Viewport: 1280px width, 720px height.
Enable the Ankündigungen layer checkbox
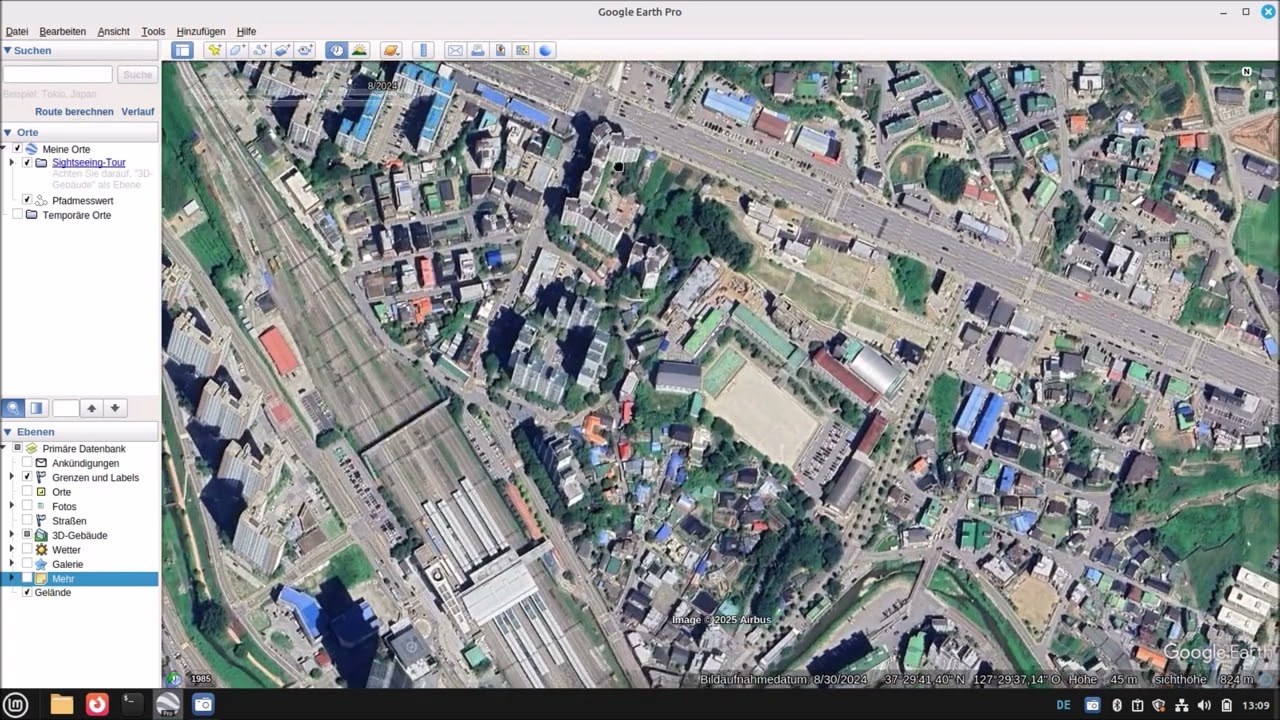tap(27, 463)
